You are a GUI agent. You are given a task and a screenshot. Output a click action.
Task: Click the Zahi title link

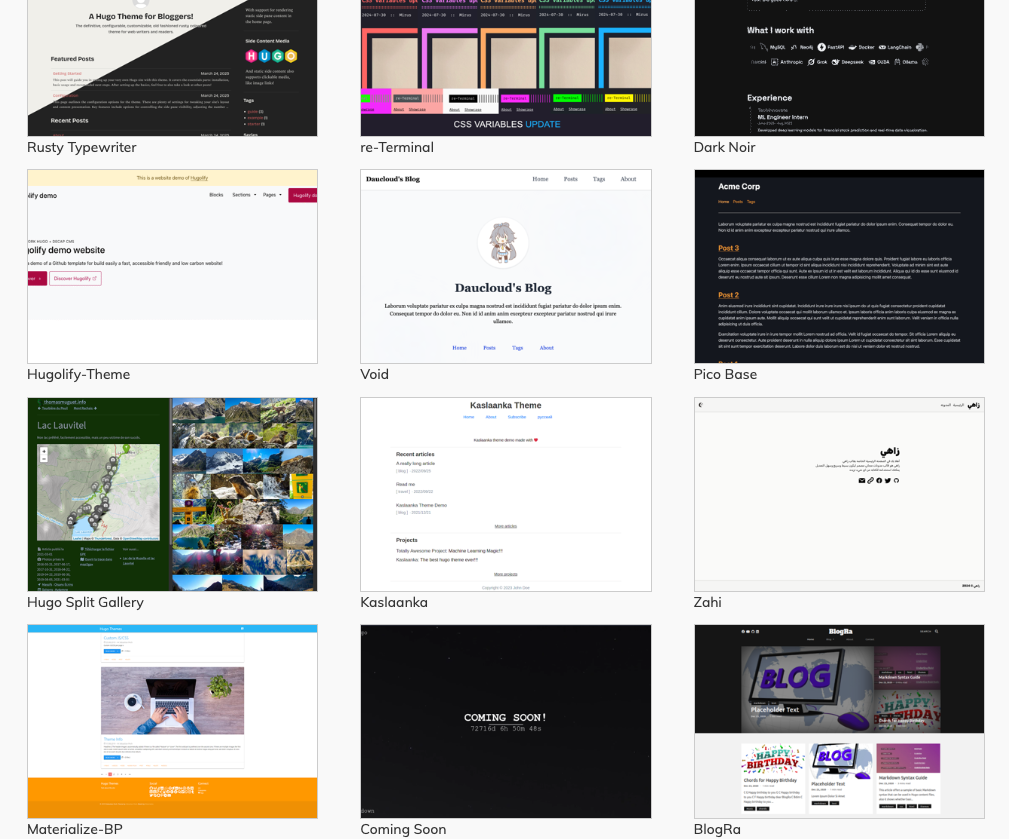tap(708, 602)
